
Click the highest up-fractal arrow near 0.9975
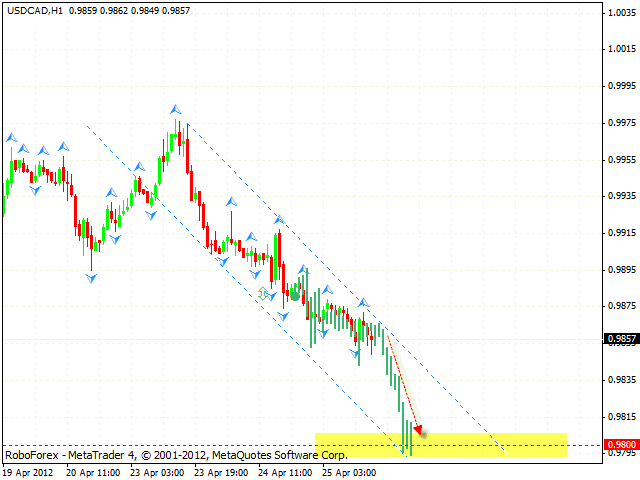click(x=175, y=109)
